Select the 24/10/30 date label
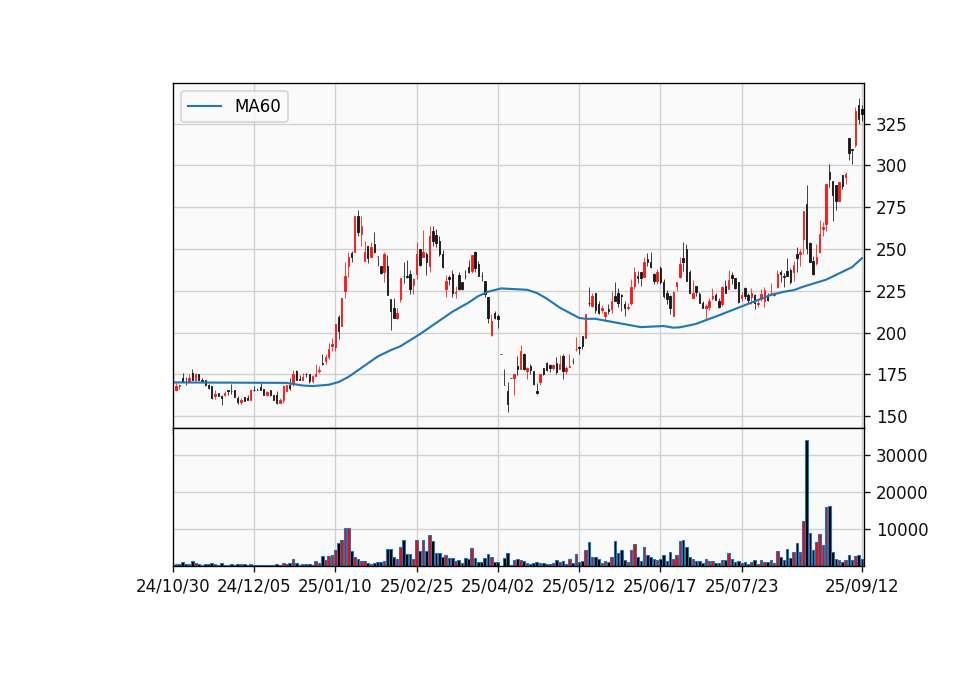 (x=173, y=586)
